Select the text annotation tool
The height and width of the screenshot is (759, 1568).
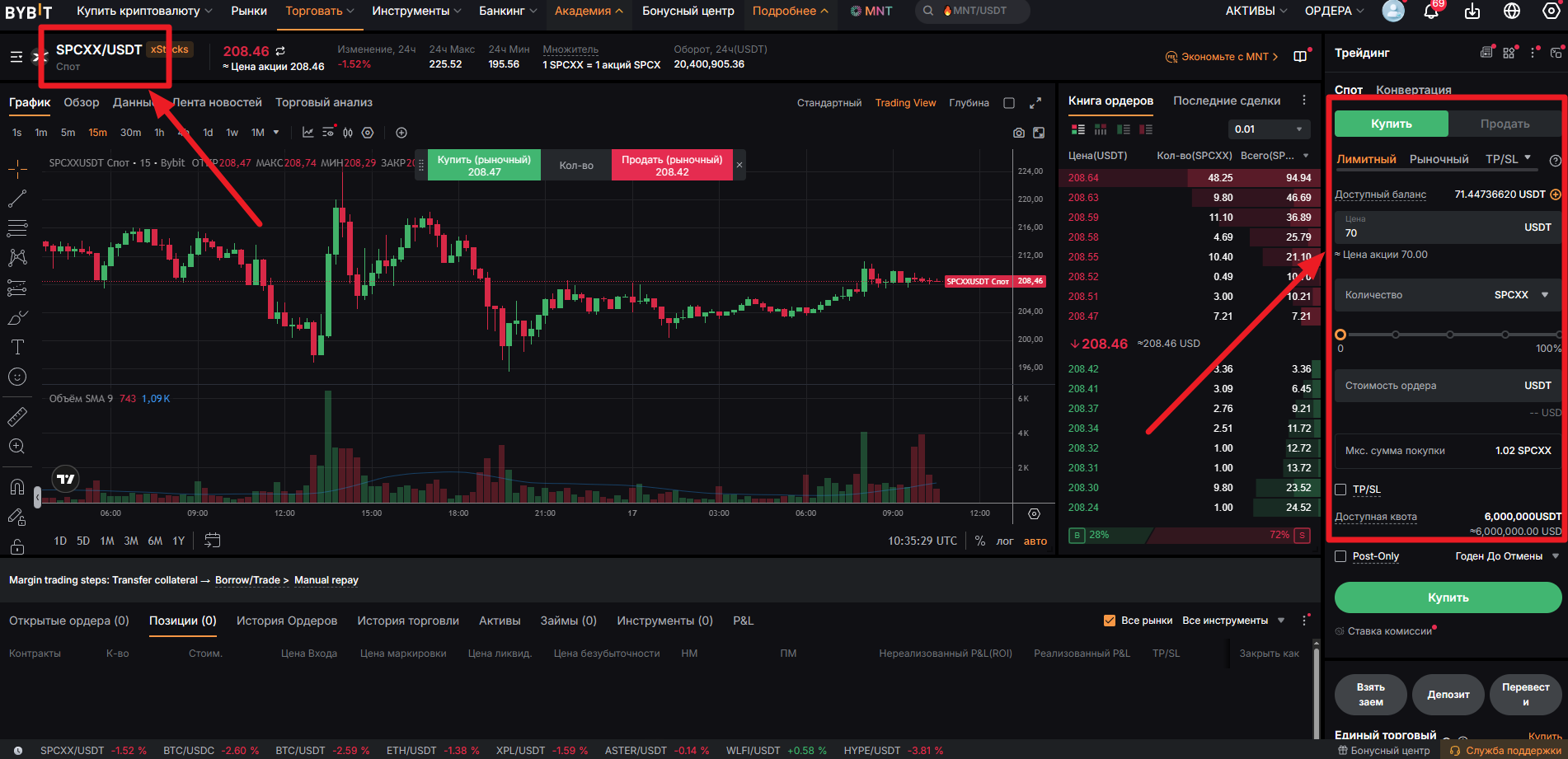click(x=17, y=347)
